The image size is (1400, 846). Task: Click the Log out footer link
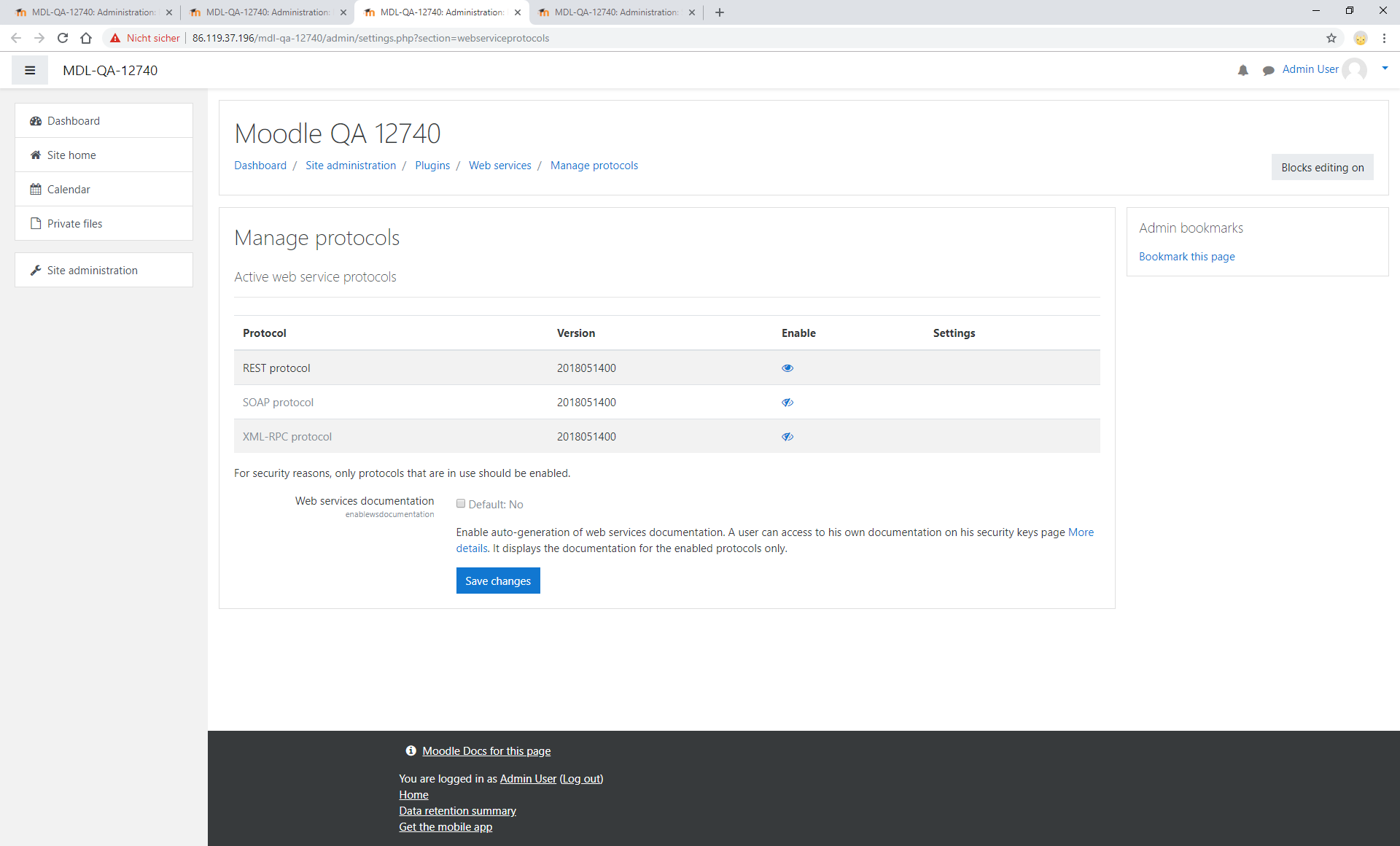pos(581,779)
